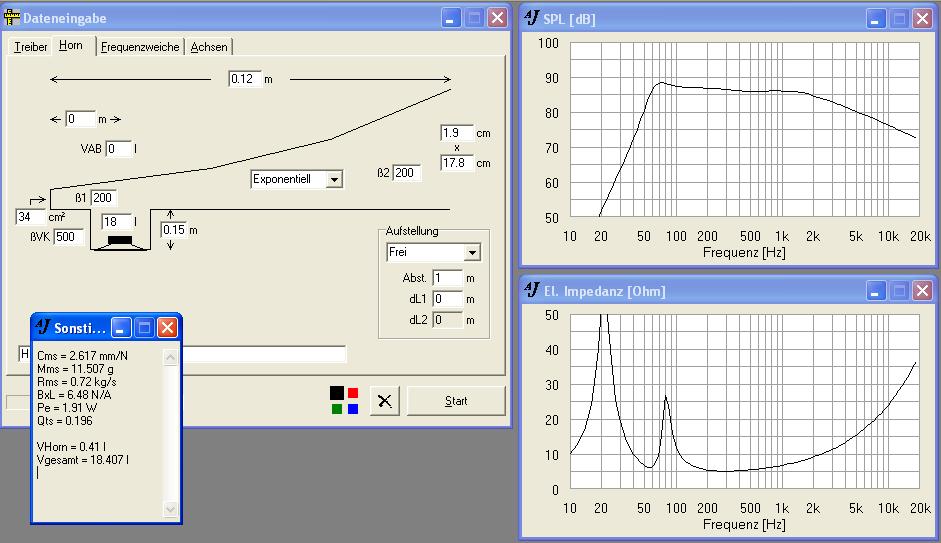Click the mouth width field 17.8 cm

tap(457, 163)
